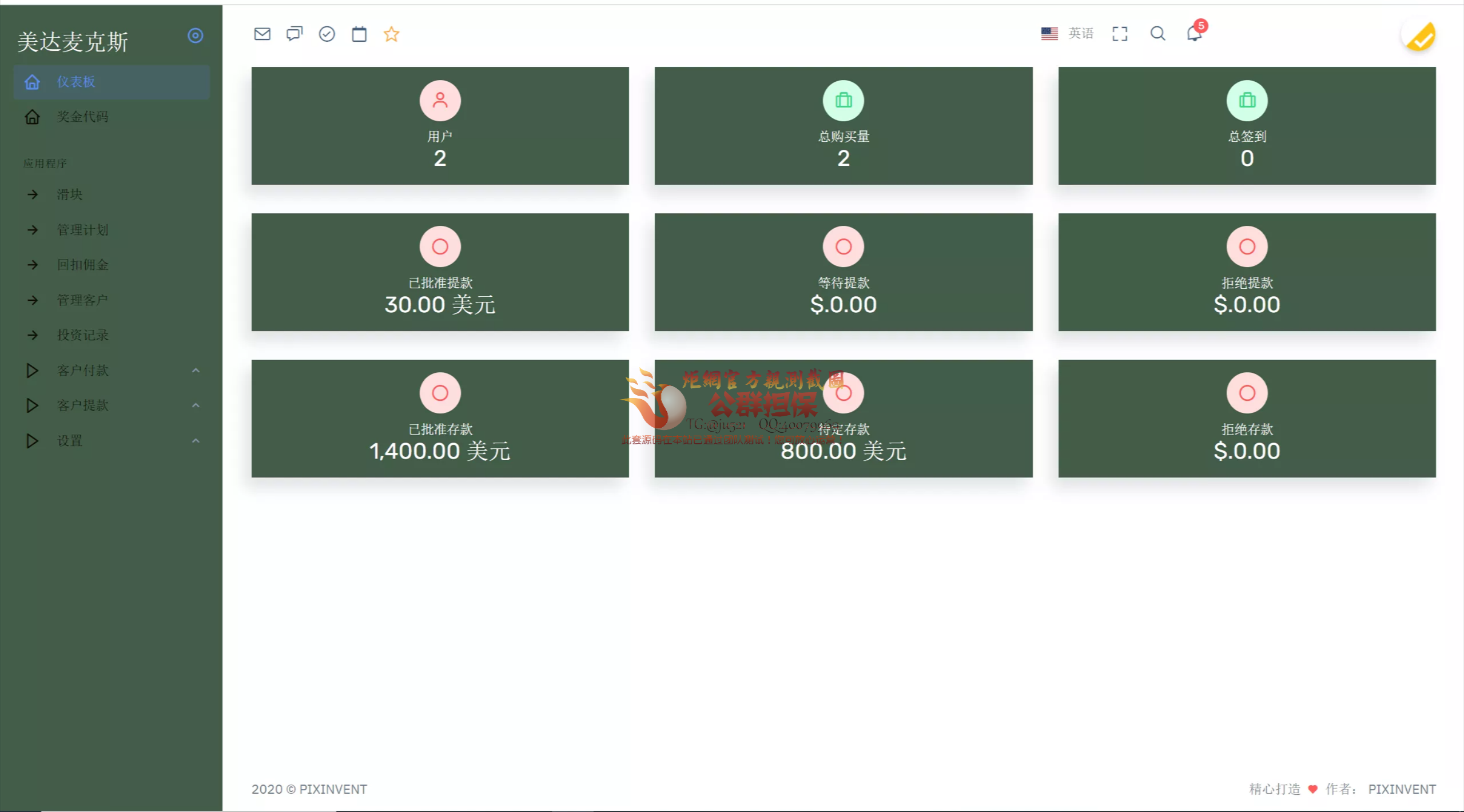This screenshot has width=1464, height=812.
Task: Open the 英语 language dropdown
Action: click(1067, 34)
